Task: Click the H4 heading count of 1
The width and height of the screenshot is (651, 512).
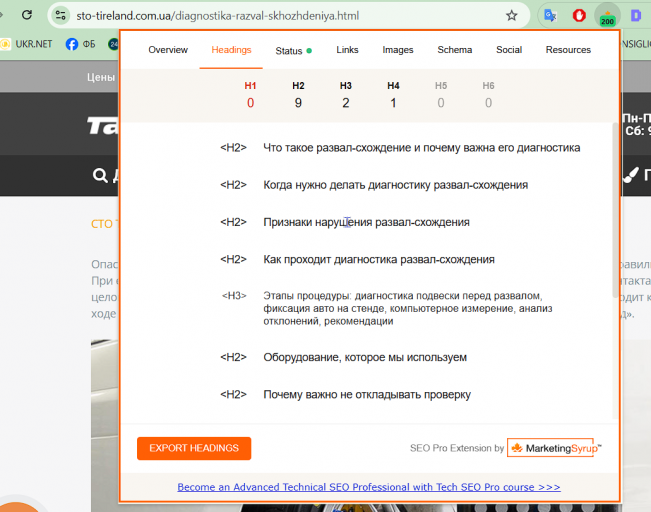Action: [393, 103]
